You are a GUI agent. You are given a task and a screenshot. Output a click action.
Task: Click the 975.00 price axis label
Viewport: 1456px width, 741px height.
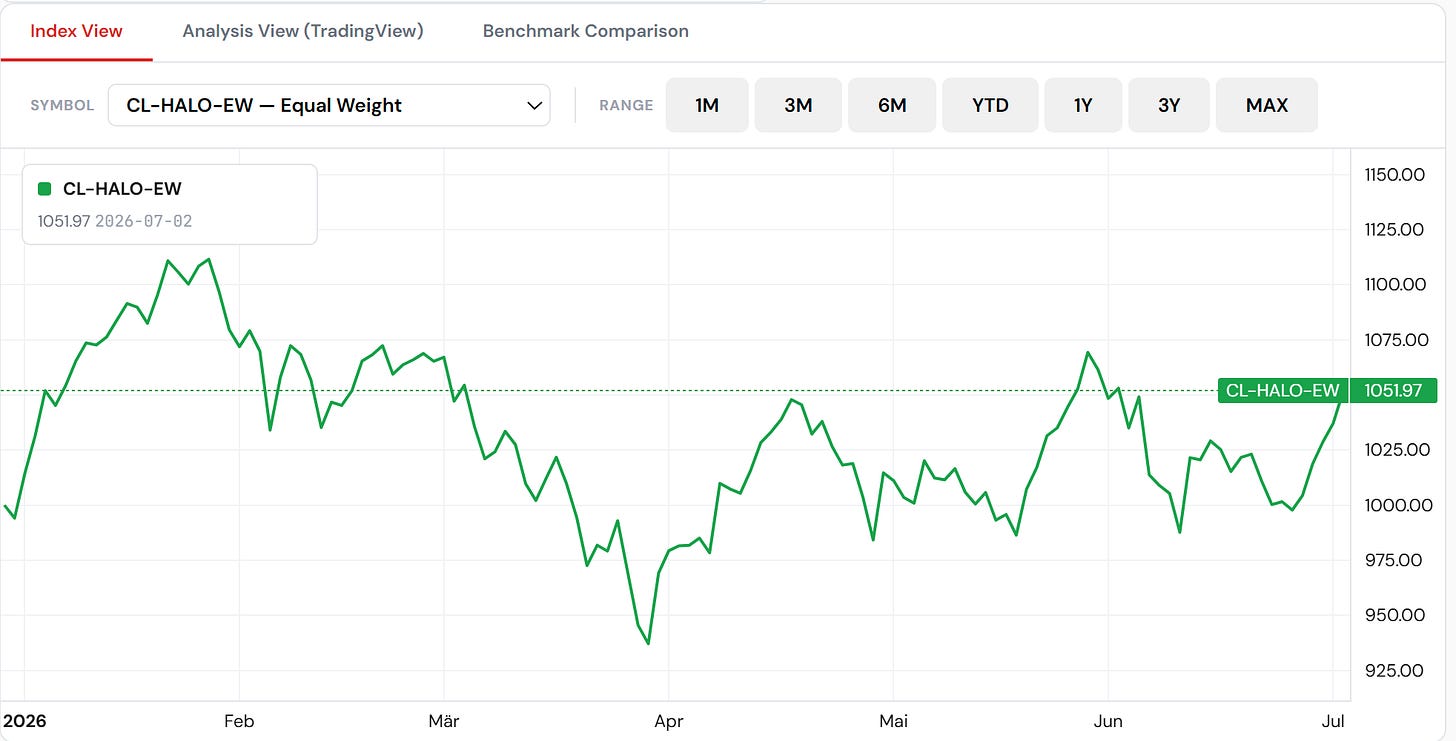[1394, 560]
